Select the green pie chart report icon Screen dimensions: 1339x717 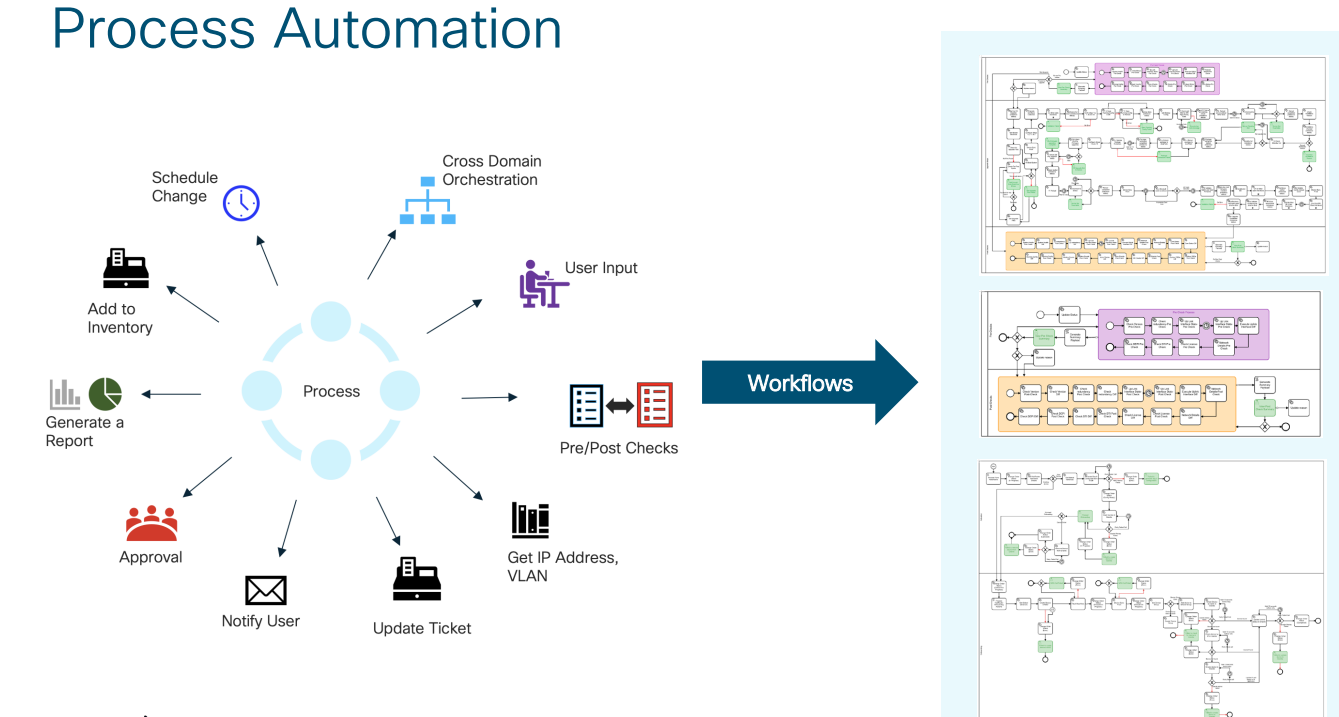pos(105,394)
